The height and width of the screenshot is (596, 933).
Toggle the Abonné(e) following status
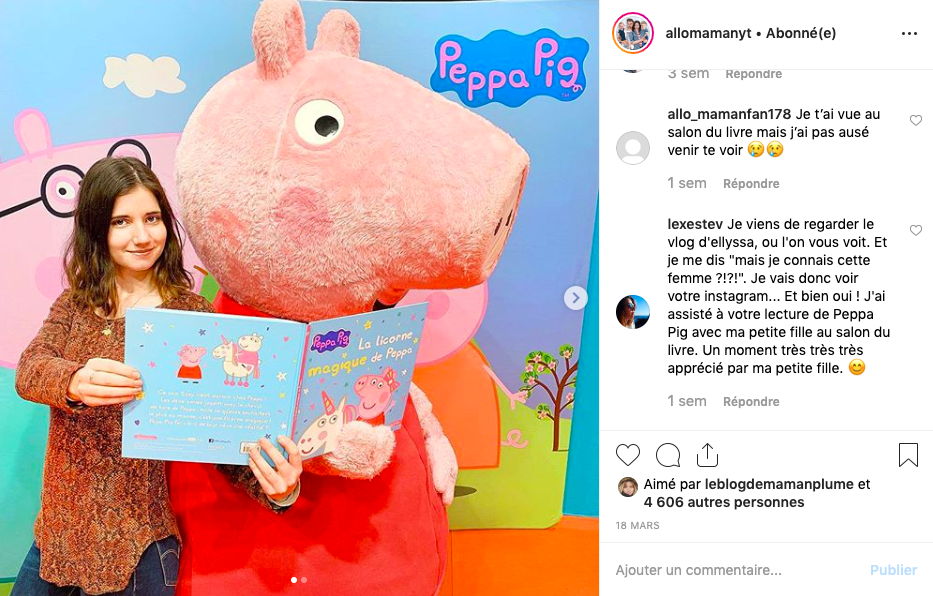(801, 33)
